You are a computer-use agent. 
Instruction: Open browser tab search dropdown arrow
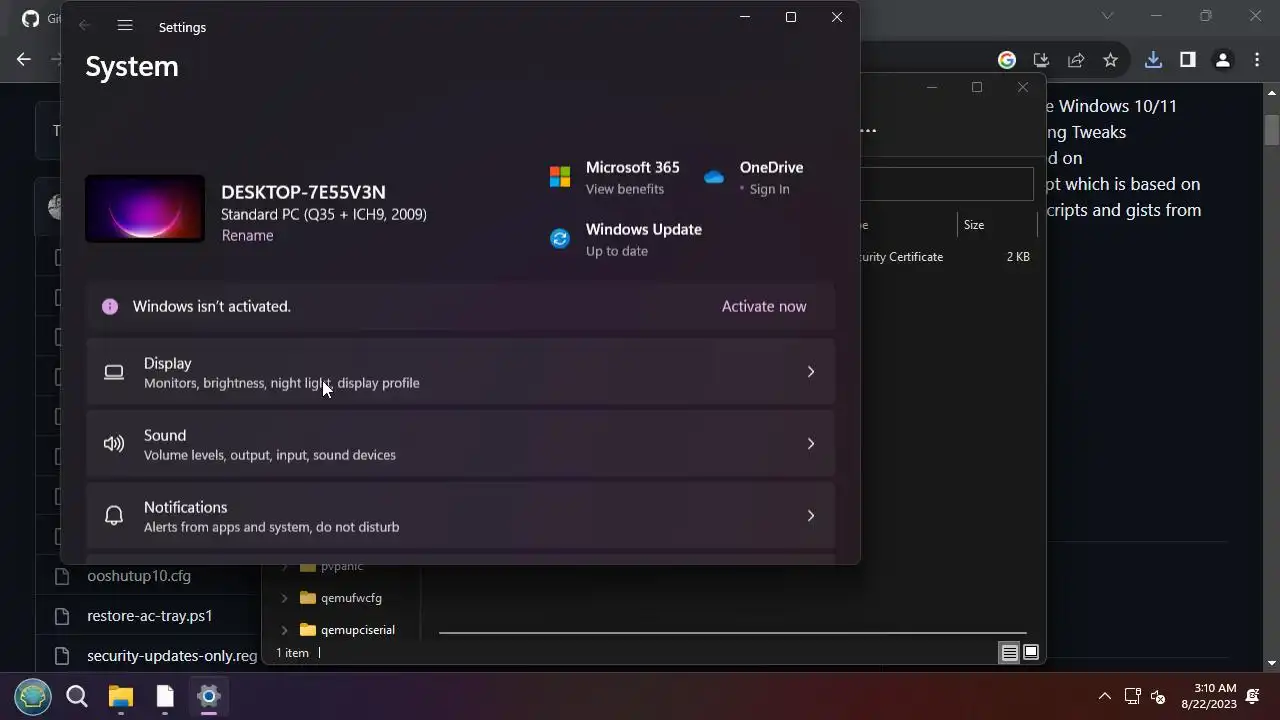tap(1107, 16)
